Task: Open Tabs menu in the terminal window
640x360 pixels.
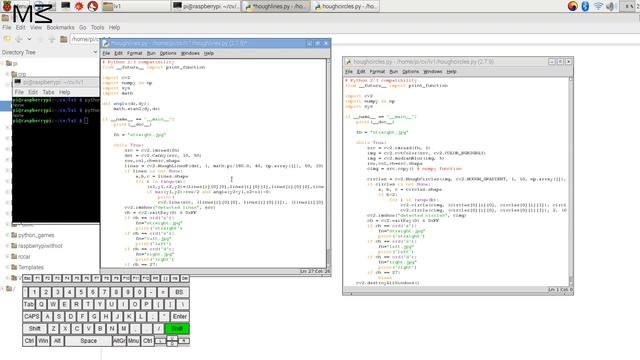Action: (48, 92)
